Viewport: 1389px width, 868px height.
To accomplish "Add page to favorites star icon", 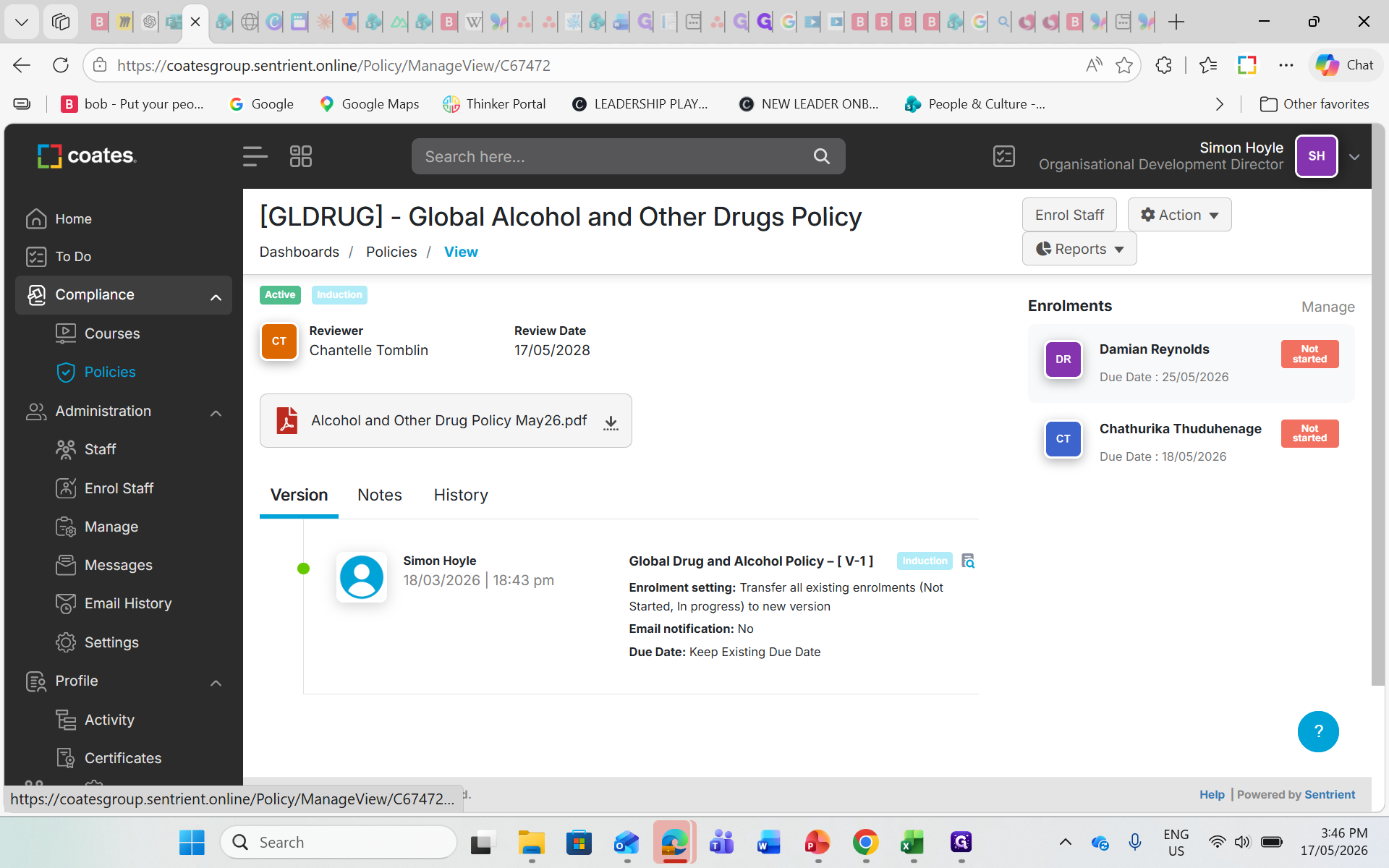I will click(1123, 65).
